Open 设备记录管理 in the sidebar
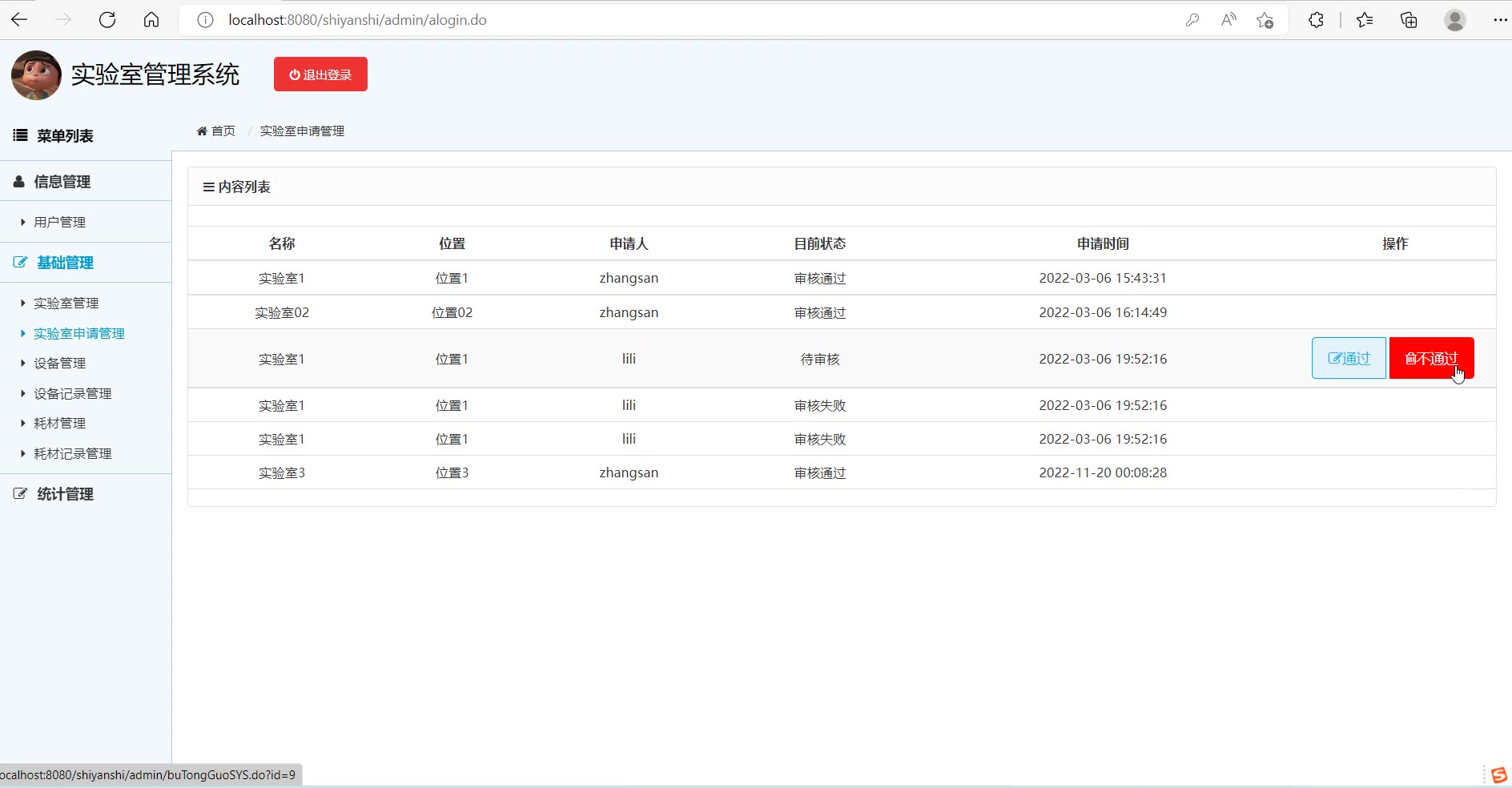Image resolution: width=1512 pixels, height=788 pixels. coord(72,393)
